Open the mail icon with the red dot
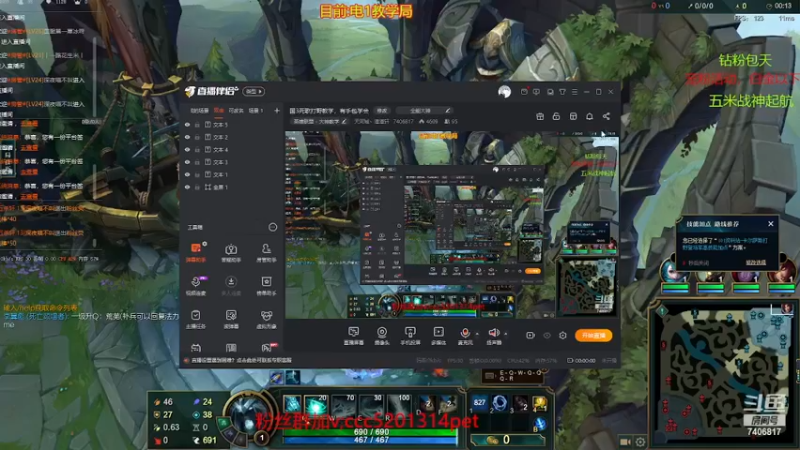The width and height of the screenshot is (800, 450). click(524, 92)
